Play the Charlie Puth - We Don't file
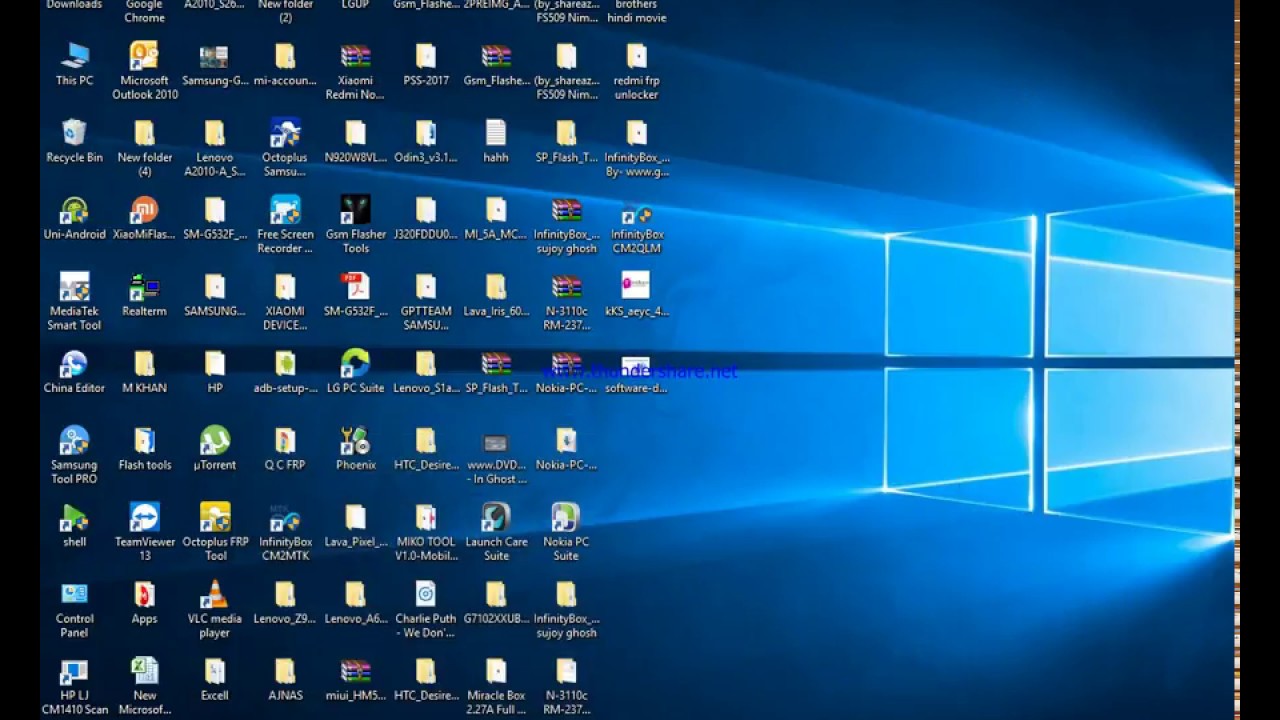 tap(426, 609)
